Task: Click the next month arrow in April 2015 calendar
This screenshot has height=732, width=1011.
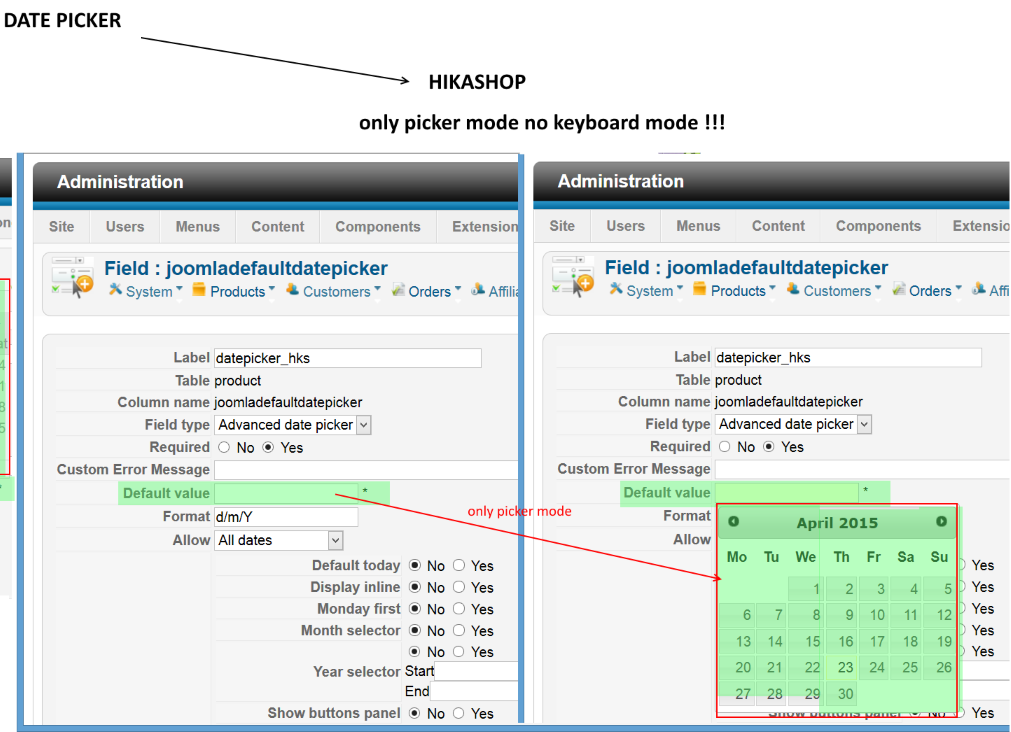Action: coord(941,521)
